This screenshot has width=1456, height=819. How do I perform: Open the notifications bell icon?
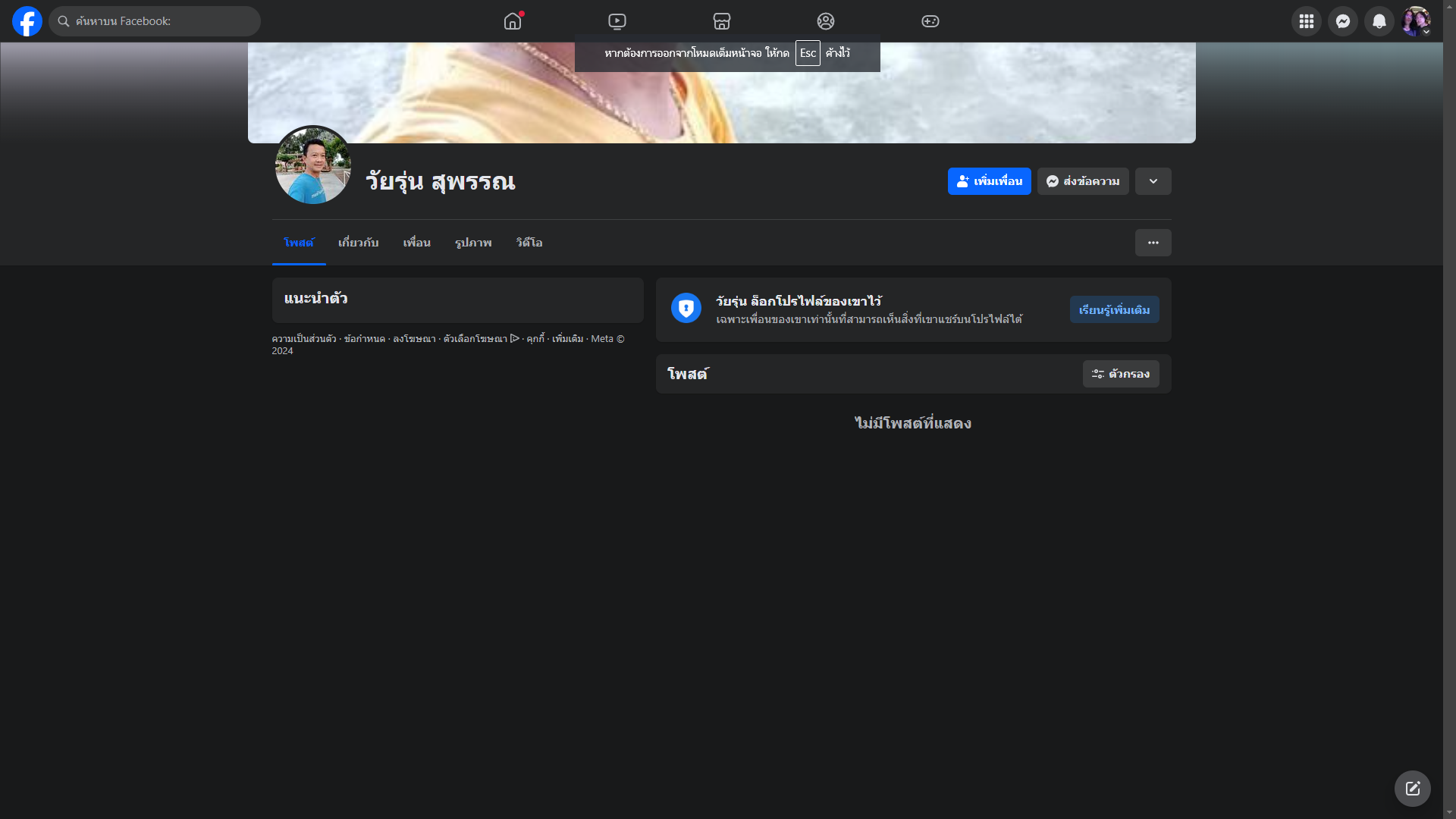click(1379, 21)
